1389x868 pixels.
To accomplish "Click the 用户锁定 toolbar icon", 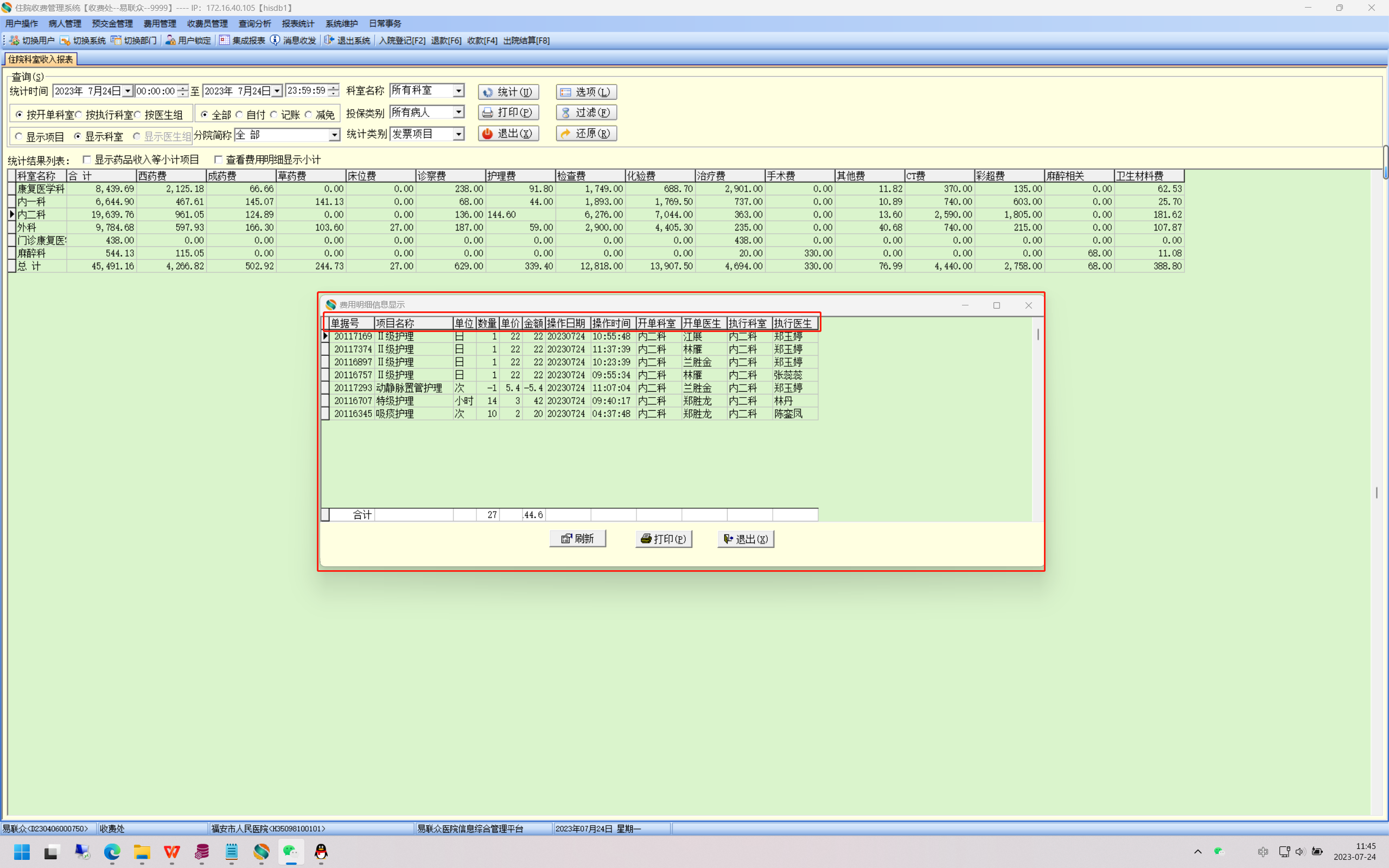I will click(x=170, y=40).
